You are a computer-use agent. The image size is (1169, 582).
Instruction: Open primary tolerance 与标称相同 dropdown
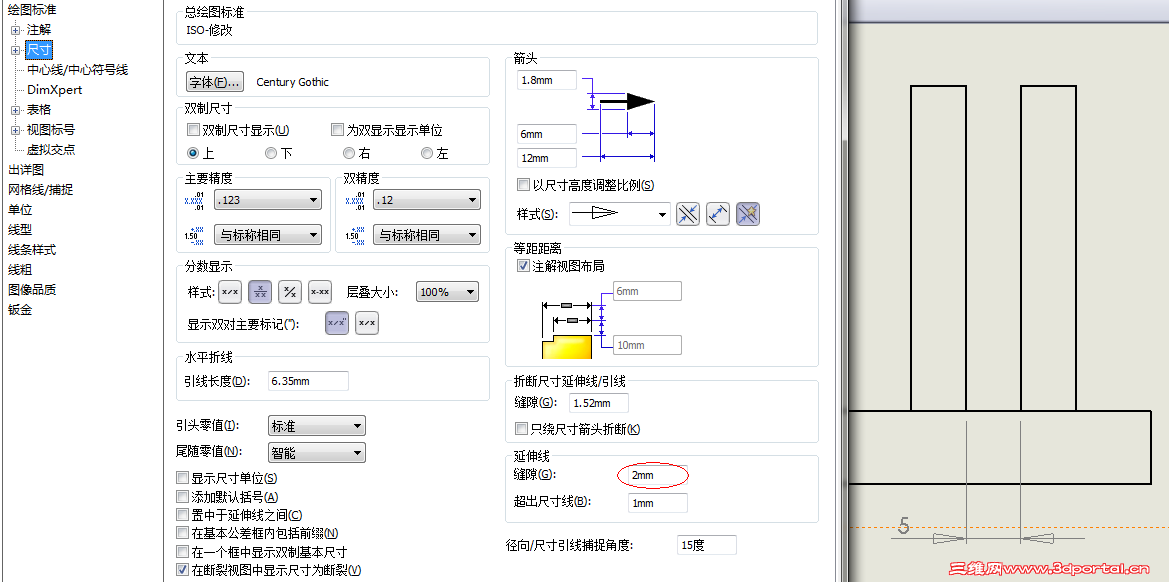tap(268, 235)
